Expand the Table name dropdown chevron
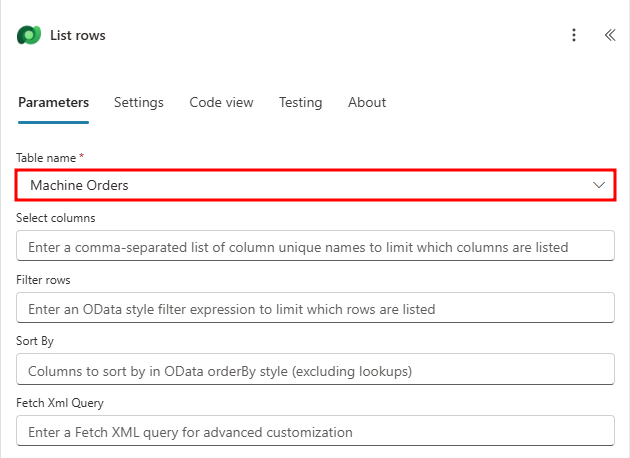Screen dimensions: 630x458 [x=599, y=185]
